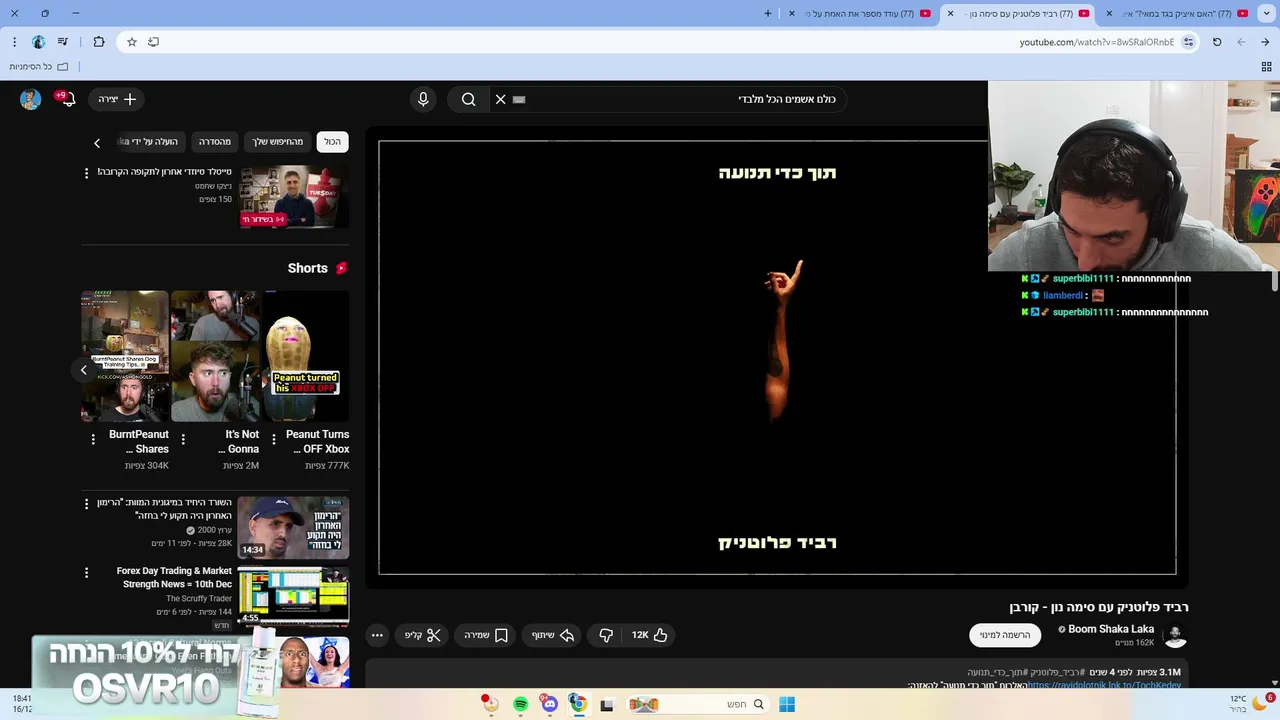Image resolution: width=1280 pixels, height=720 pixels.
Task: Open the on-screen keyboard icon in search
Action: pyautogui.click(x=519, y=99)
